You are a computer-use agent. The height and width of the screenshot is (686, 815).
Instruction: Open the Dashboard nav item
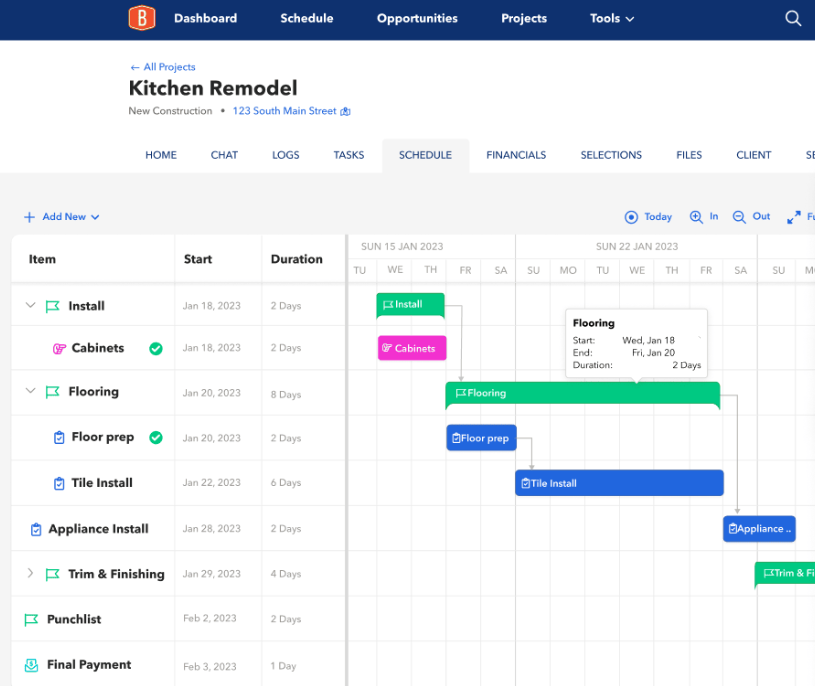click(205, 18)
